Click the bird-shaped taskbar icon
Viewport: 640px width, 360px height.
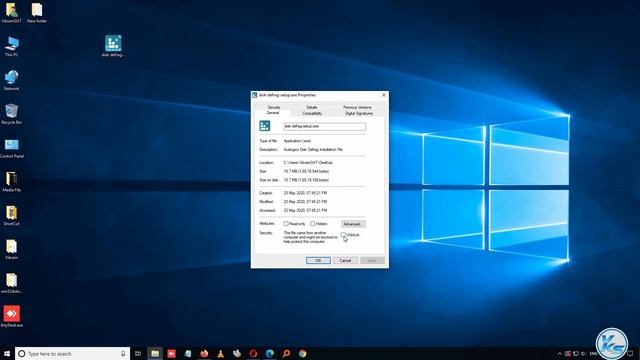pos(237,353)
